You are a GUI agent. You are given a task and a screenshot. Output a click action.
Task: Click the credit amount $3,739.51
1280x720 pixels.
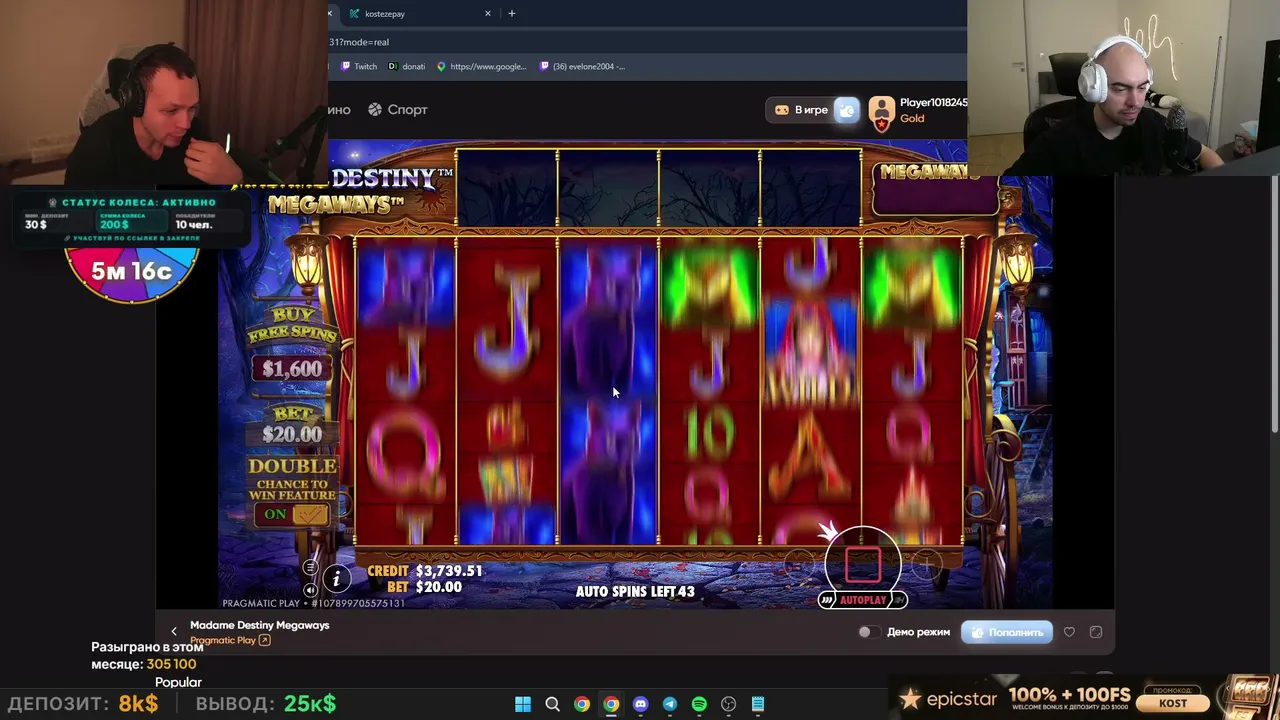coord(450,571)
